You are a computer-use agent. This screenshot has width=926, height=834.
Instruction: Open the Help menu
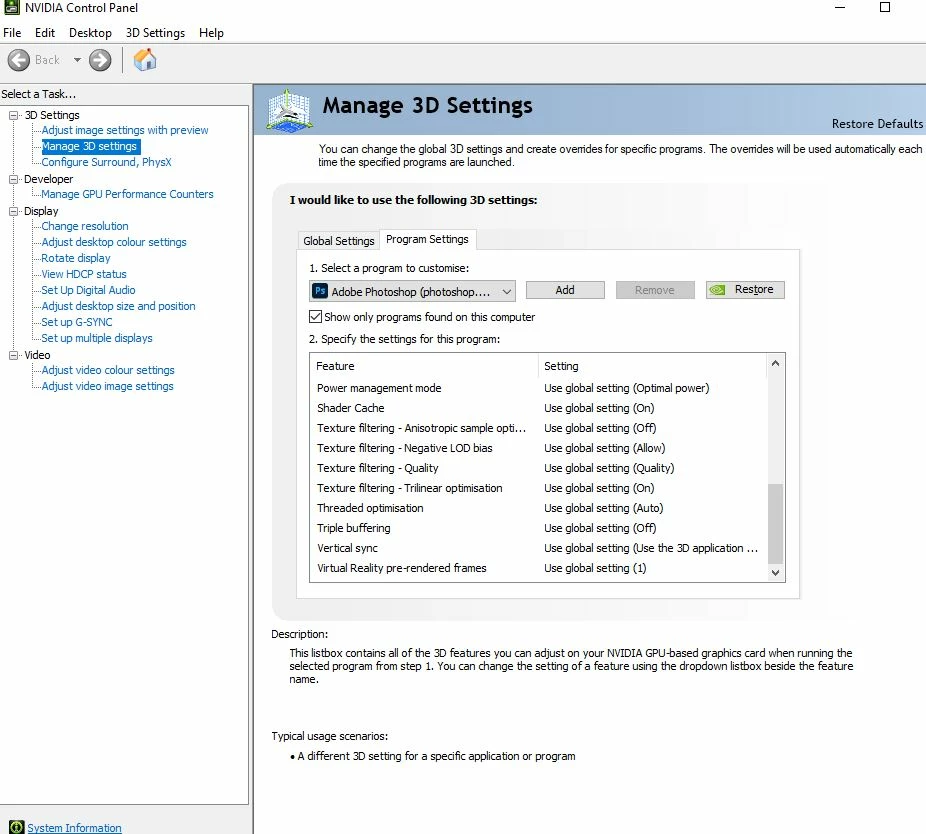tap(211, 33)
